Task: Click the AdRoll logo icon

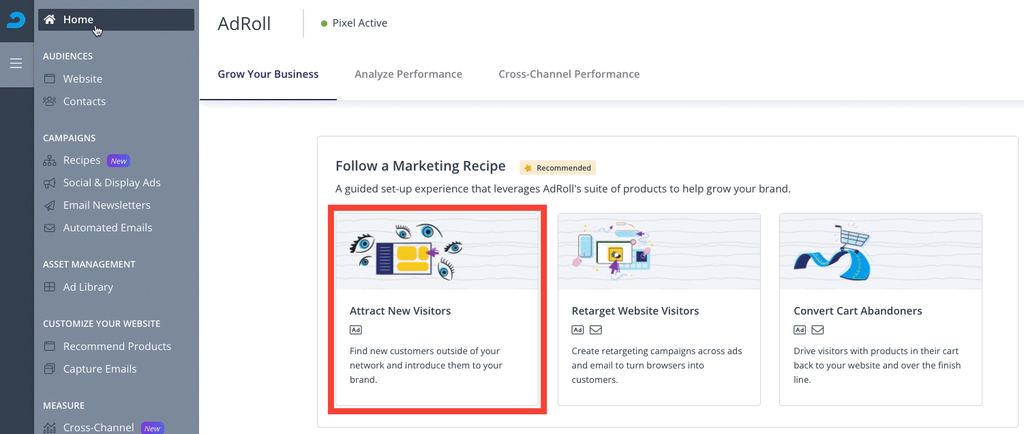Action: (16, 20)
